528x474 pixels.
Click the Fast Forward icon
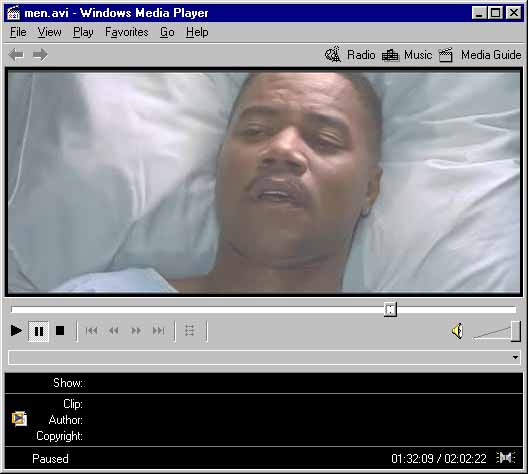click(136, 331)
